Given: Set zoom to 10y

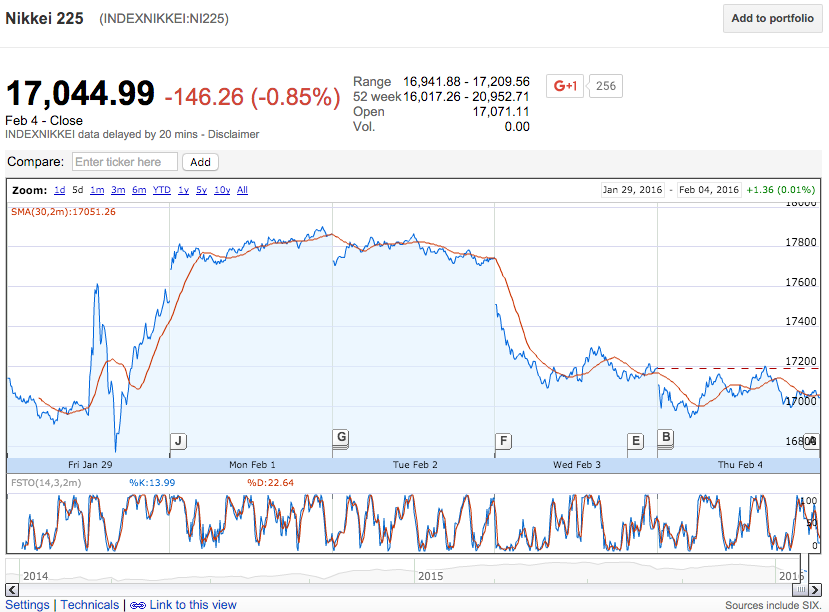Looking at the screenshot, I should 222,190.
